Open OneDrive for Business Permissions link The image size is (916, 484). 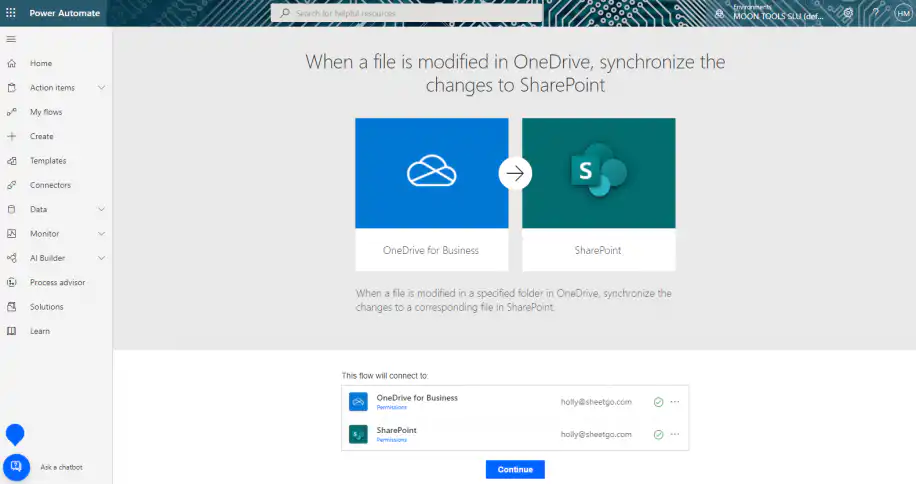tap(391, 408)
